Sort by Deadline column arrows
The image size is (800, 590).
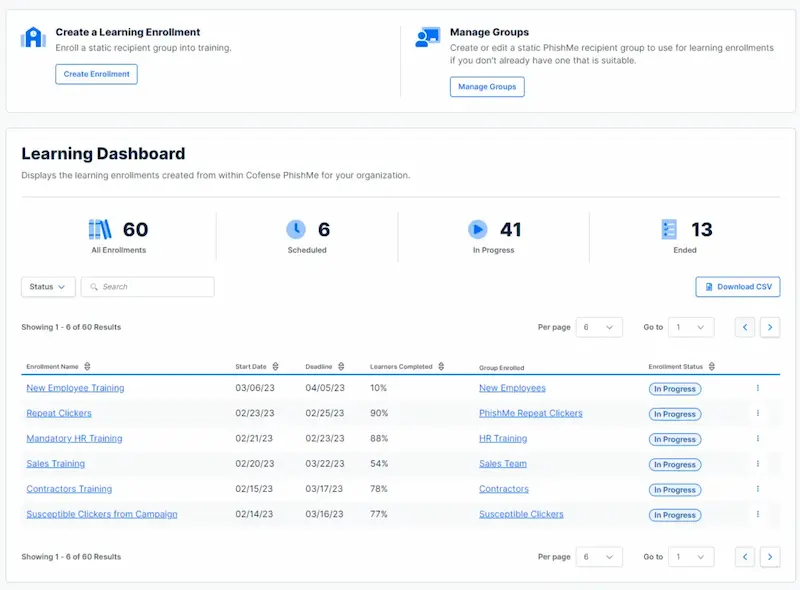341,366
